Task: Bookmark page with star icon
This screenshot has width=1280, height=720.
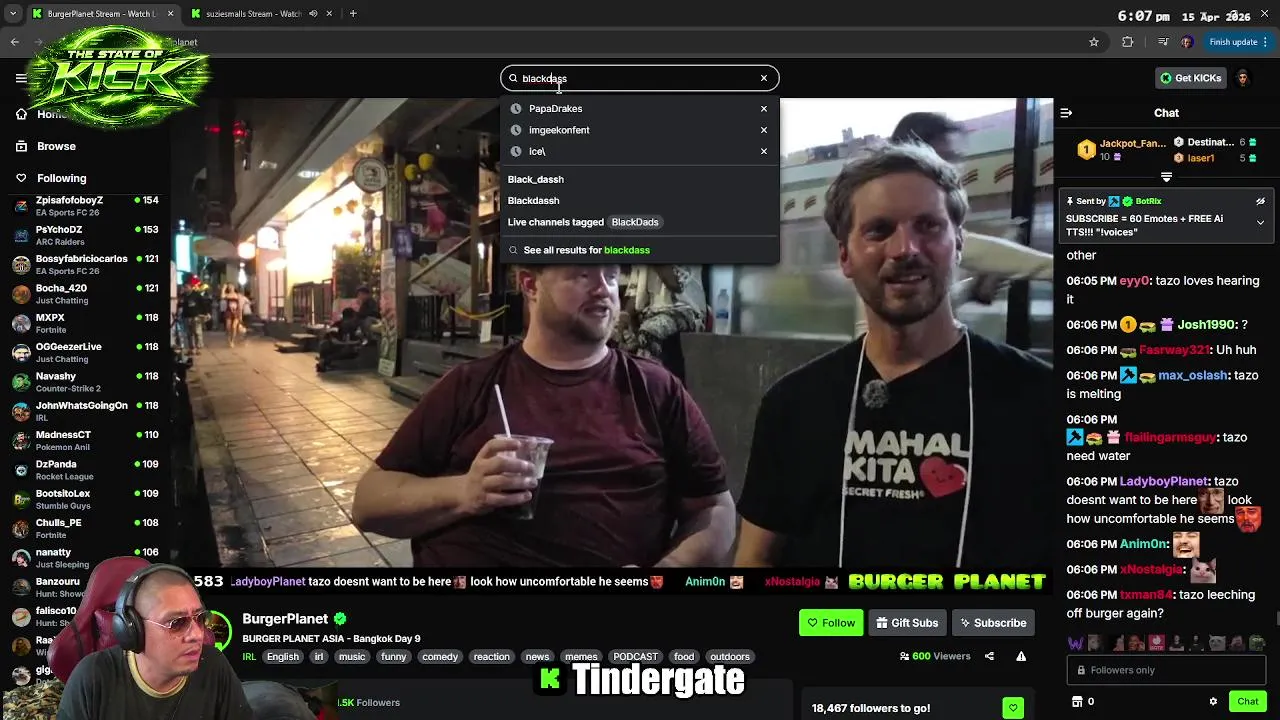Action: (1094, 42)
